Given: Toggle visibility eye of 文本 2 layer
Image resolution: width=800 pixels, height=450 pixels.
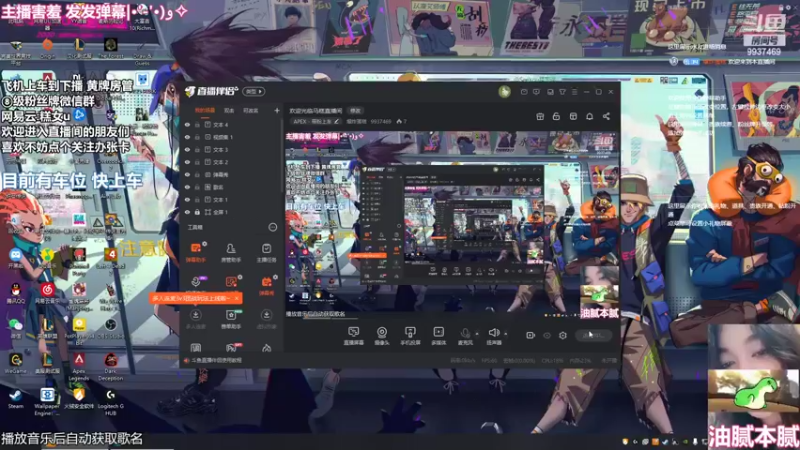Looking at the screenshot, I should [x=187, y=162].
